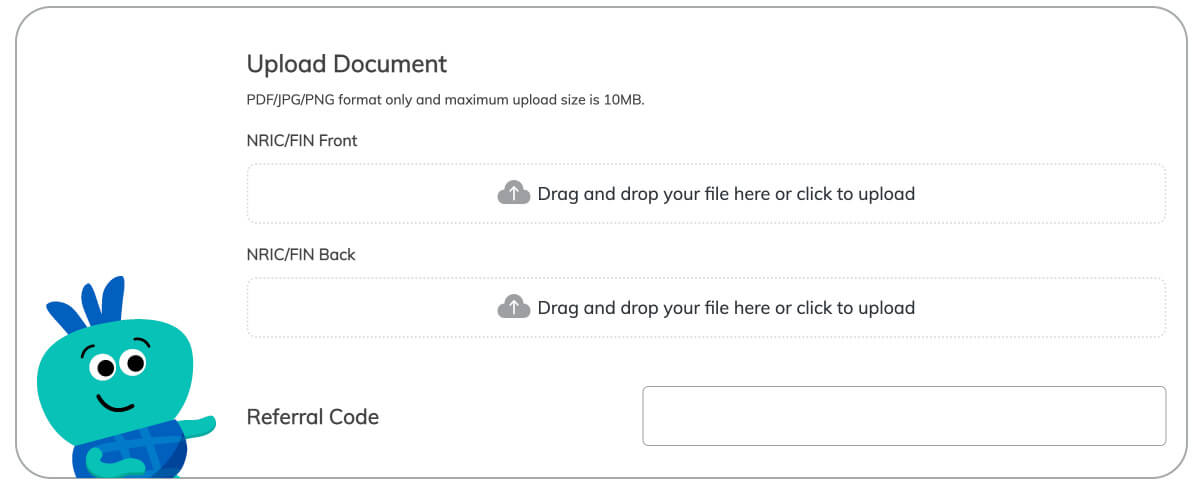The height and width of the screenshot is (497, 1200).
Task: Click the mascot's smiling mouth
Action: pos(116,402)
